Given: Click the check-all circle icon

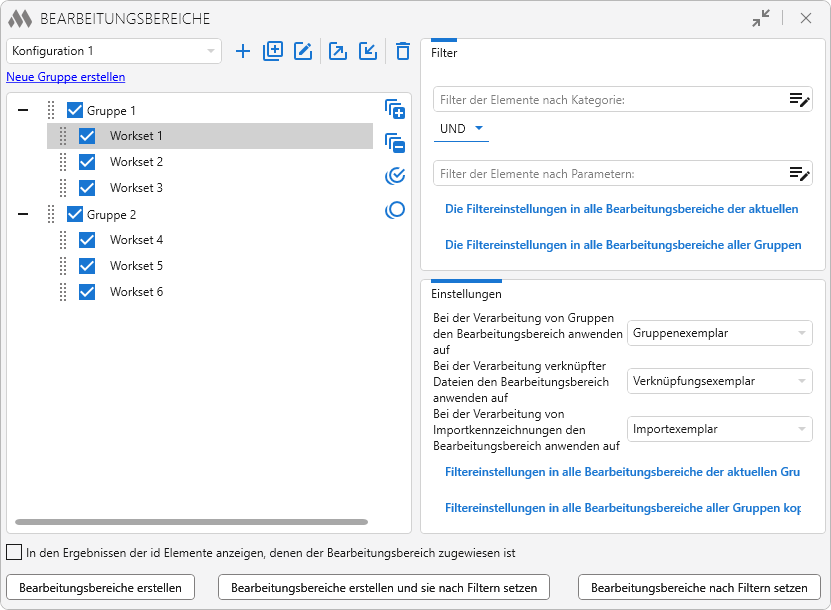Looking at the screenshot, I should click(395, 176).
